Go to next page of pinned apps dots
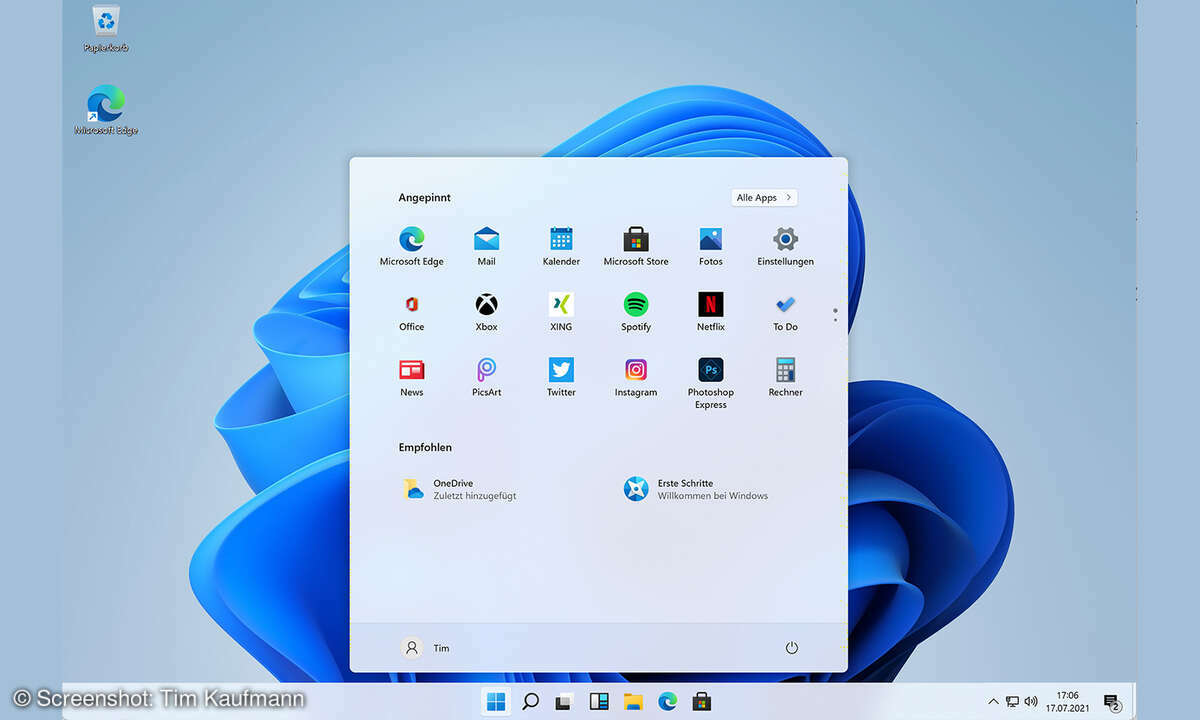Viewport: 1200px width, 720px height. [x=835, y=320]
